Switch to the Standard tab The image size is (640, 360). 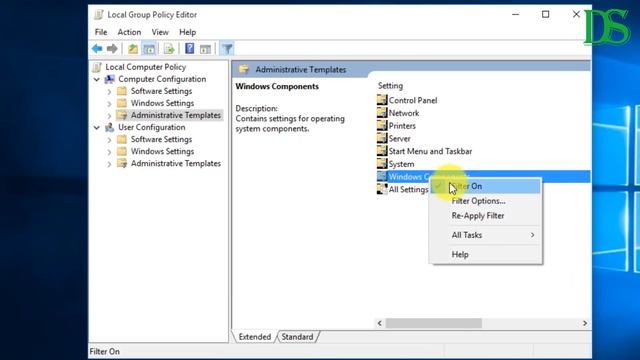[297, 337]
